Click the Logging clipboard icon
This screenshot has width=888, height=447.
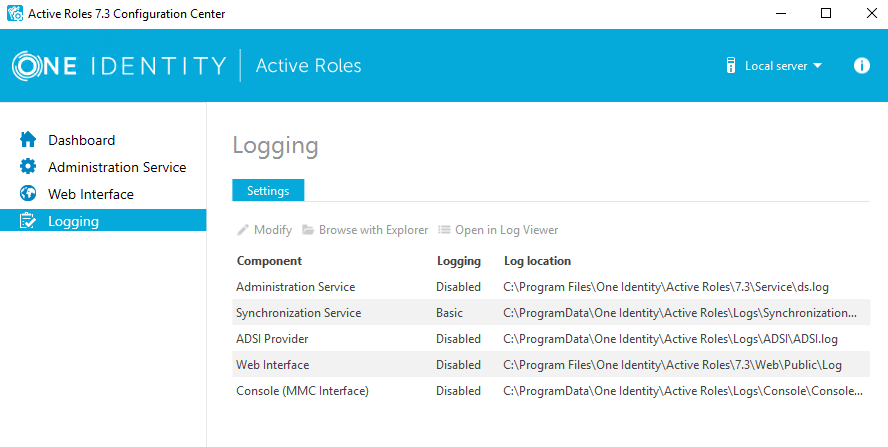point(28,221)
